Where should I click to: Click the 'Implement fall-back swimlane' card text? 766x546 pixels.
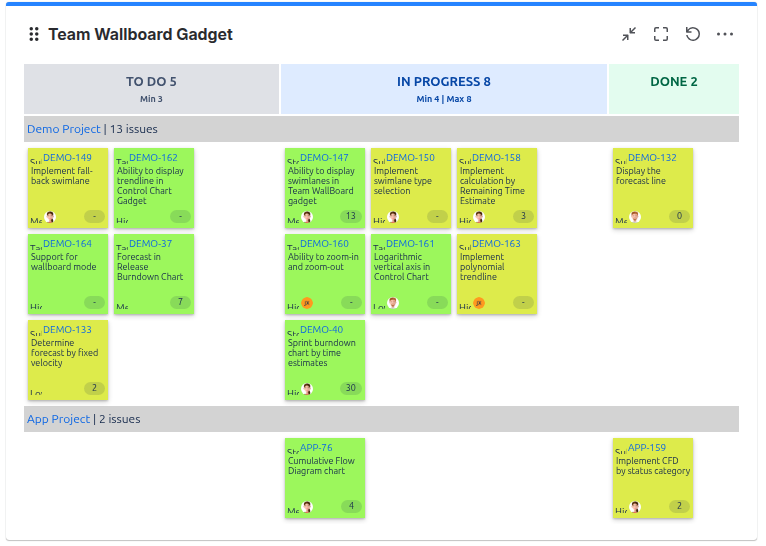pos(62,176)
